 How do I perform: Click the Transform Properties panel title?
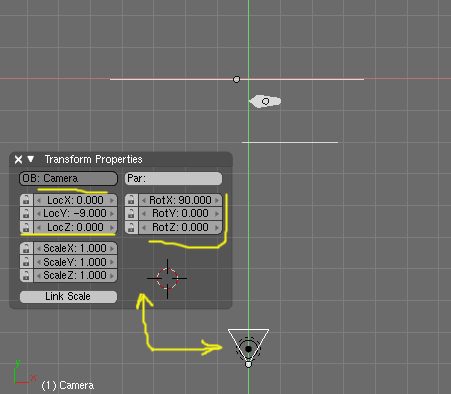94,159
